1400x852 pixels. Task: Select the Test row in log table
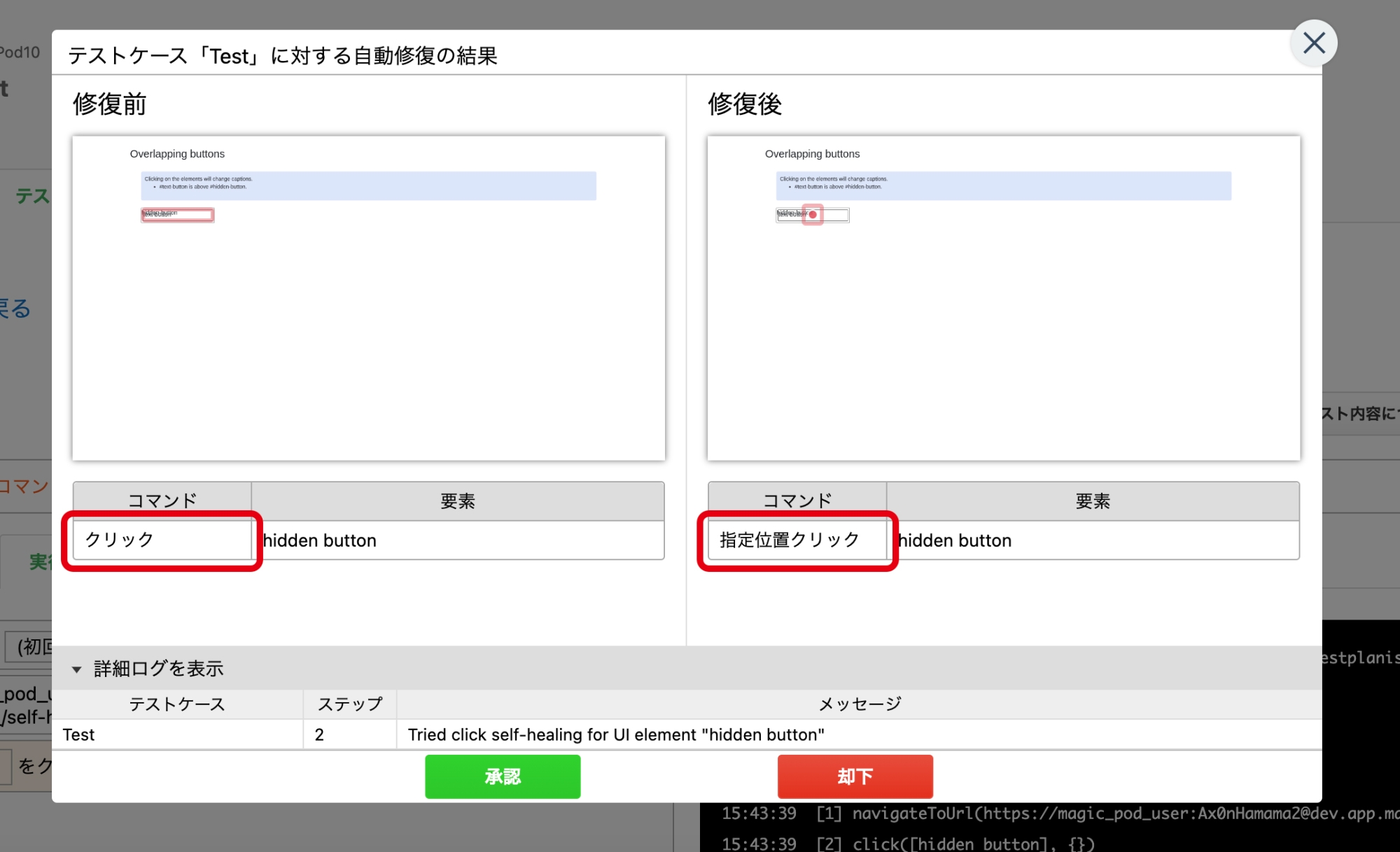tap(78, 734)
